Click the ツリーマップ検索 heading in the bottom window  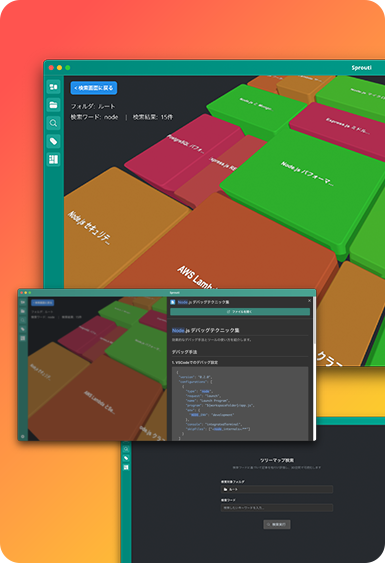[x=277, y=460]
